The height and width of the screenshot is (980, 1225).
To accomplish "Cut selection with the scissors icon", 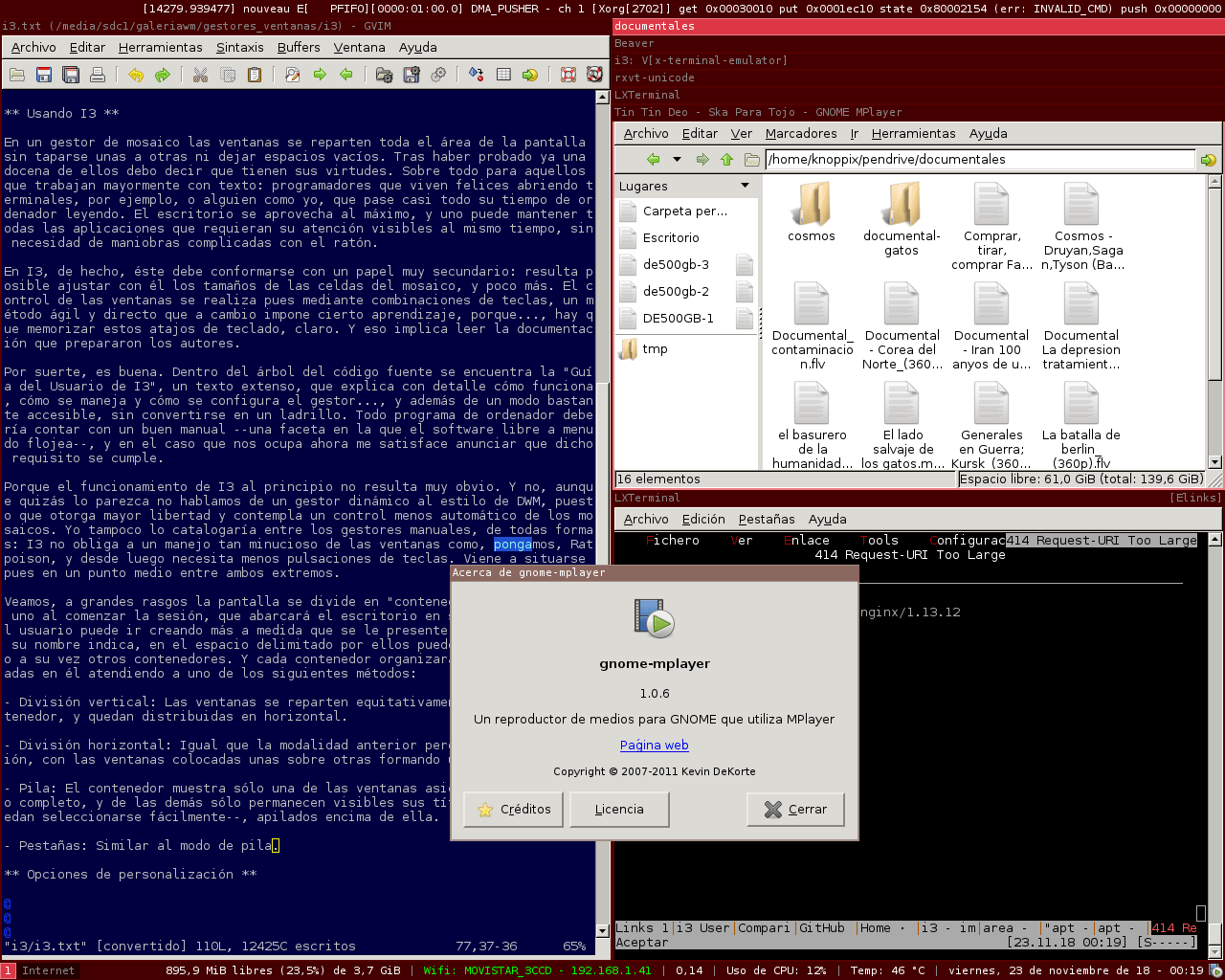I will pyautogui.click(x=201, y=75).
